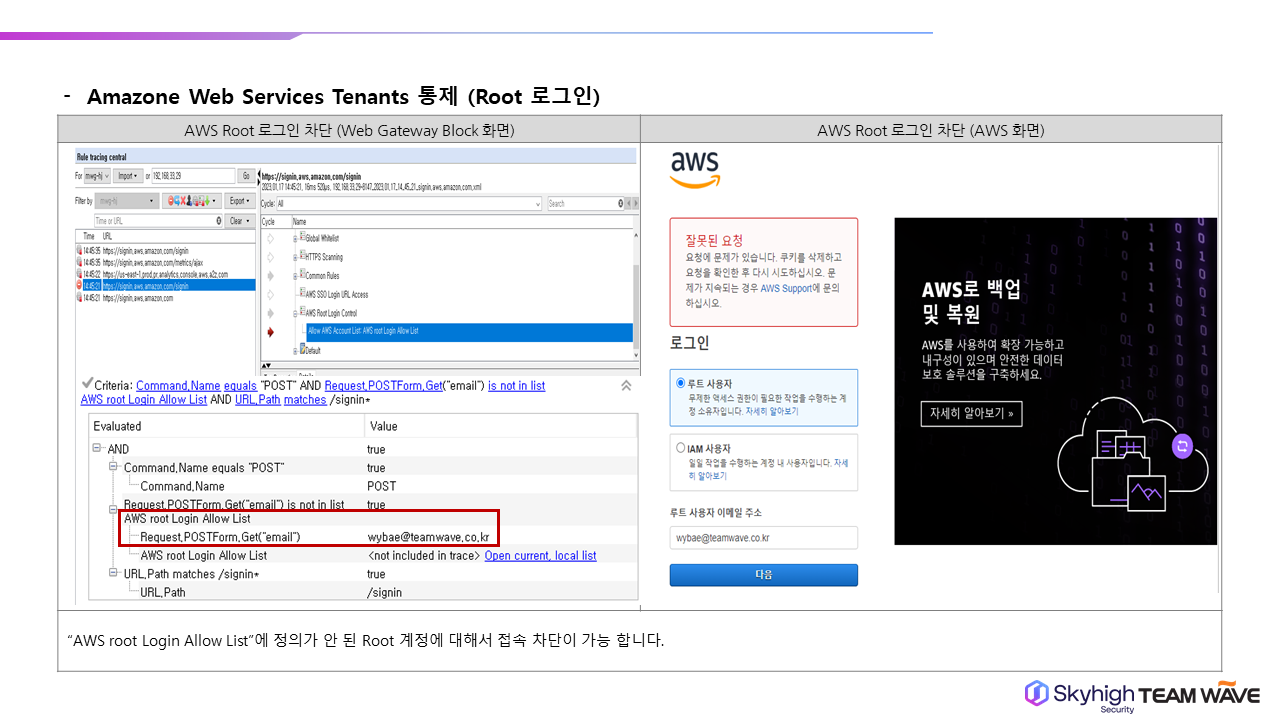Screen dimensions: 1280x720
Task: Expand the Global Whitelist tree node
Action: coord(295,238)
